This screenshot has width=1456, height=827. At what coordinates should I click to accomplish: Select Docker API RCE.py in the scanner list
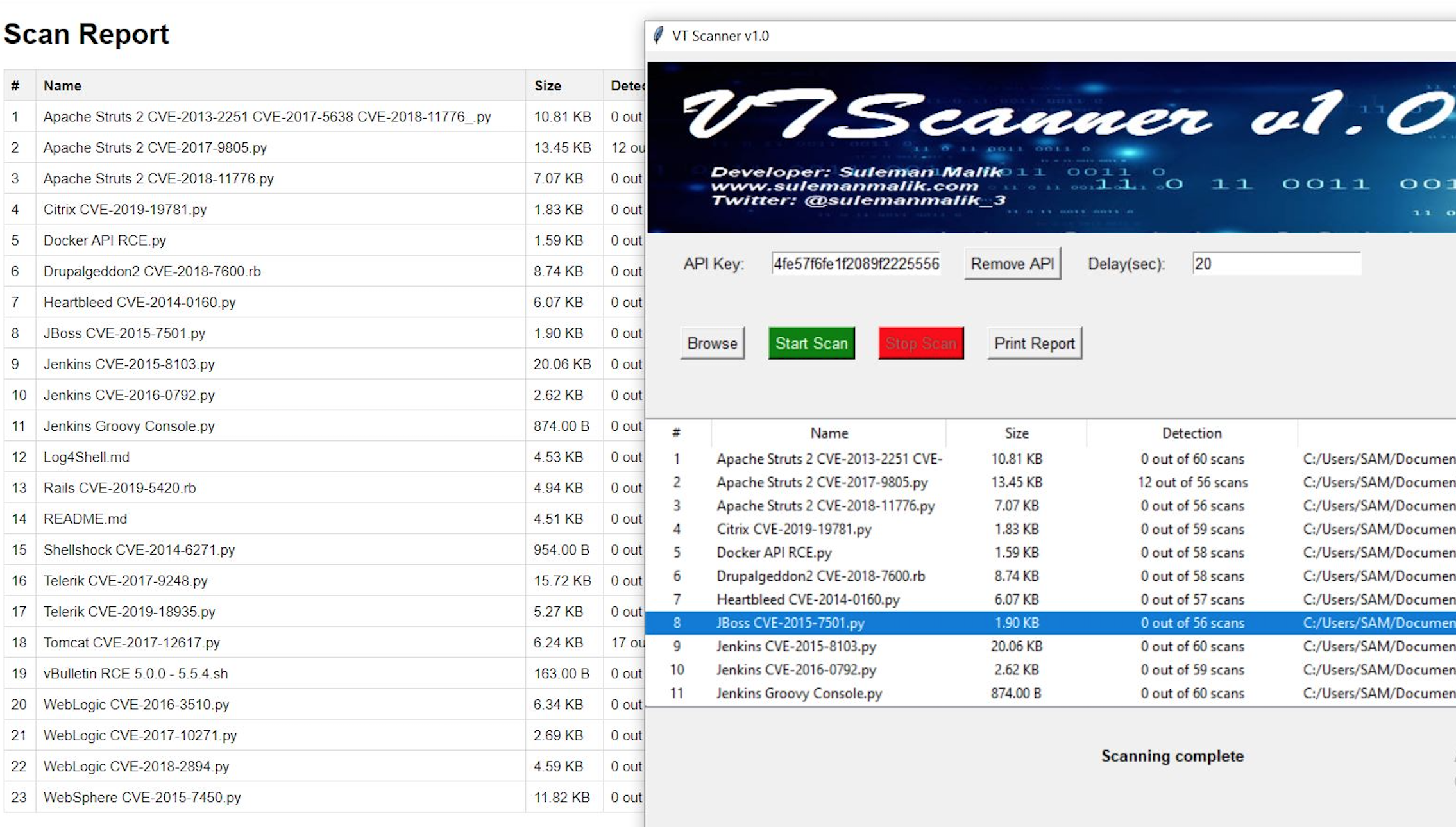click(774, 553)
